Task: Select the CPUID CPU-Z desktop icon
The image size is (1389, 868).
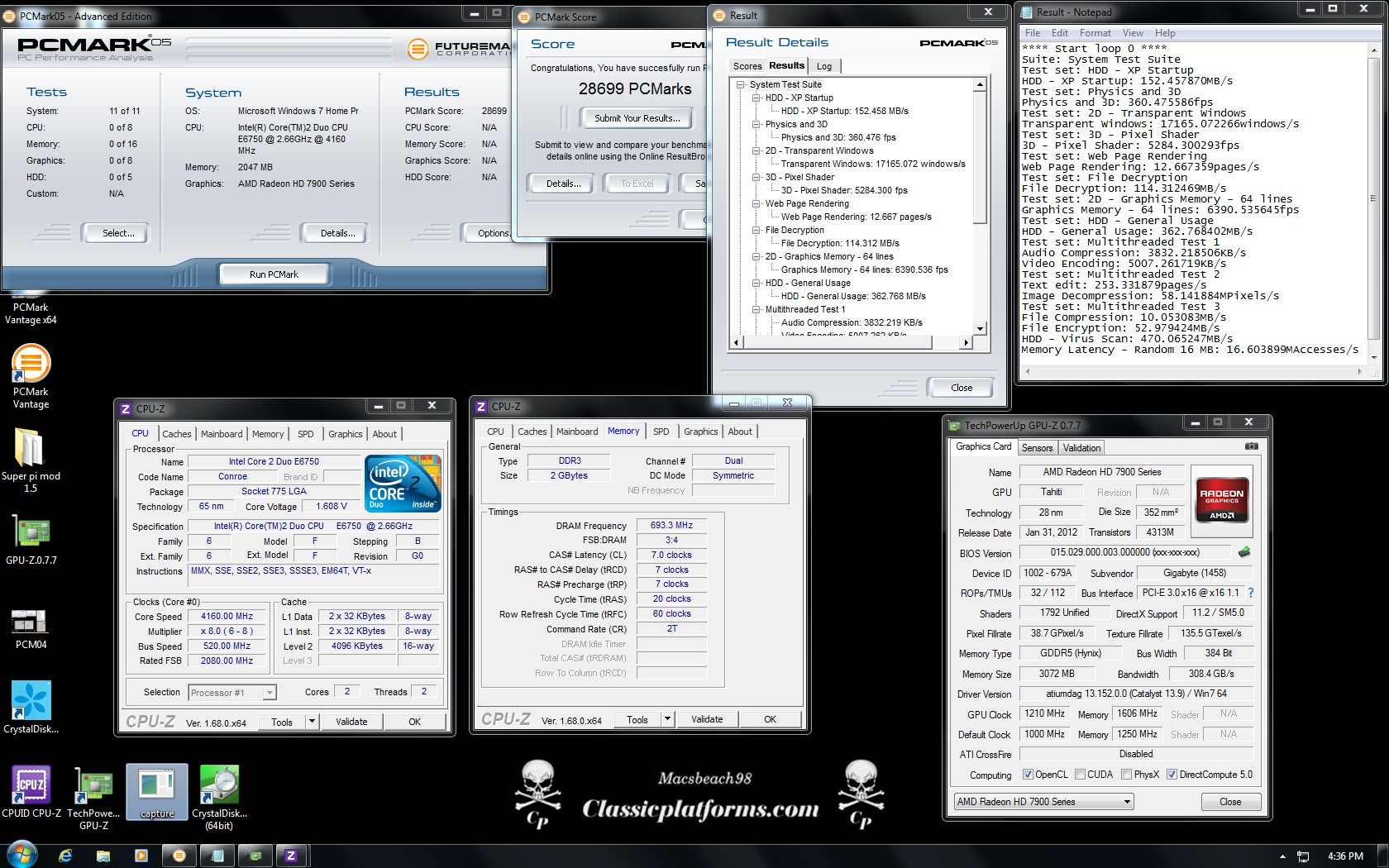Action: 31,792
